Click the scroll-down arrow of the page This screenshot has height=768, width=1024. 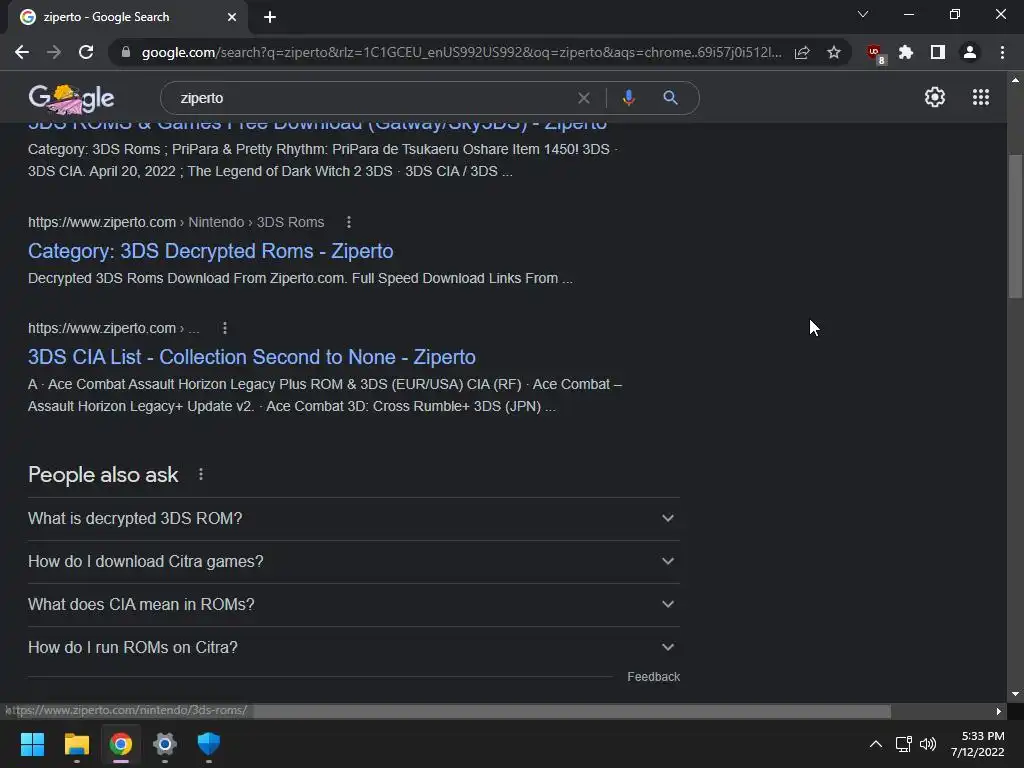click(1015, 694)
